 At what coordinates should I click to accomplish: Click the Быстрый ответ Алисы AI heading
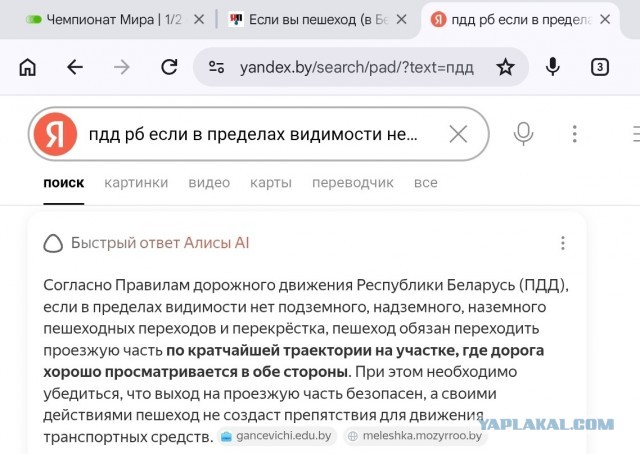(160, 243)
